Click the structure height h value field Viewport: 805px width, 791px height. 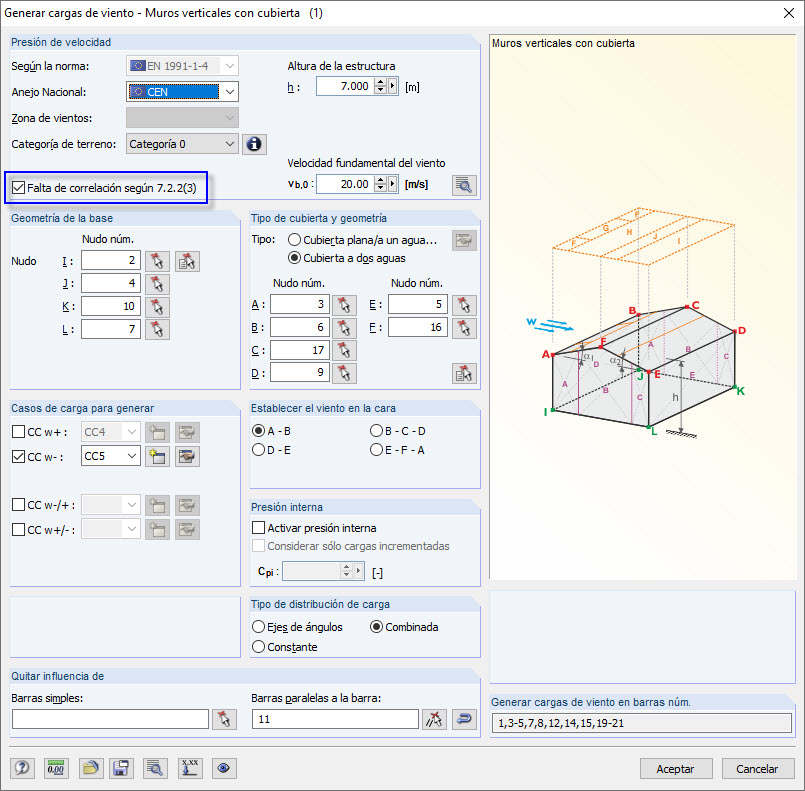[346, 86]
